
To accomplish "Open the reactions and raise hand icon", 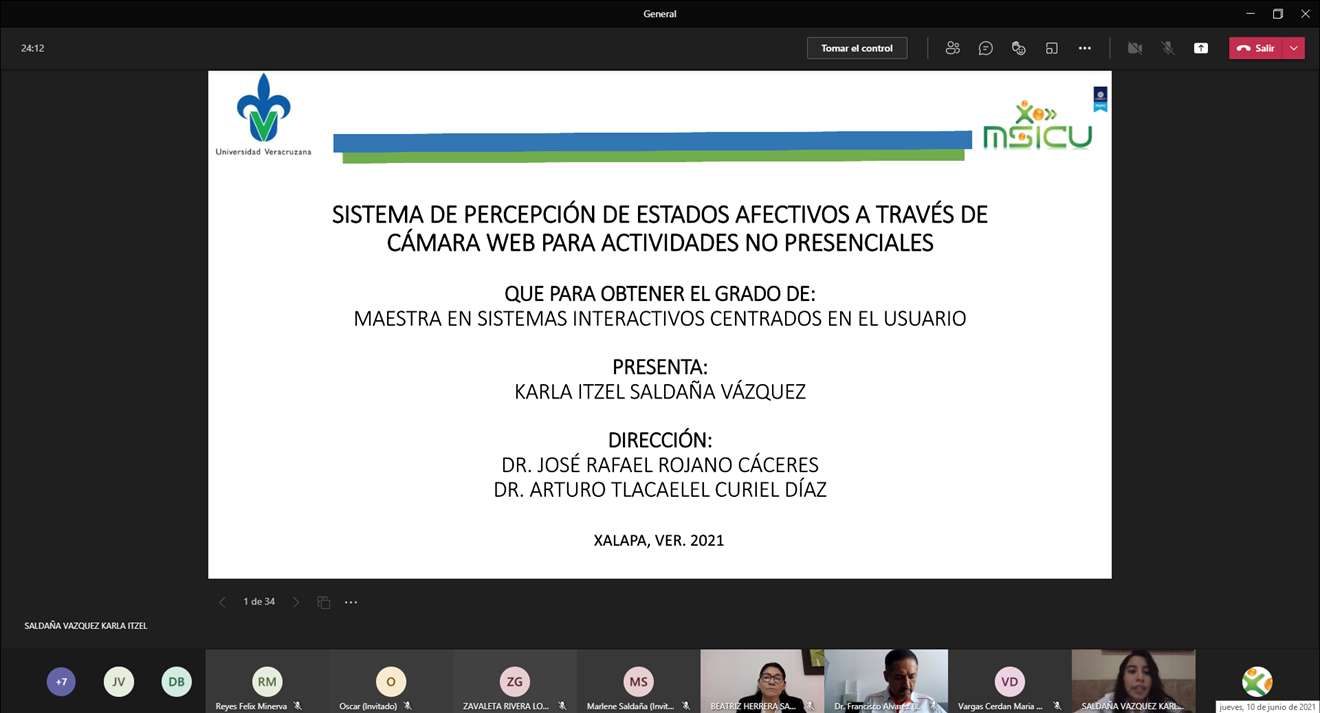I will [1018, 48].
